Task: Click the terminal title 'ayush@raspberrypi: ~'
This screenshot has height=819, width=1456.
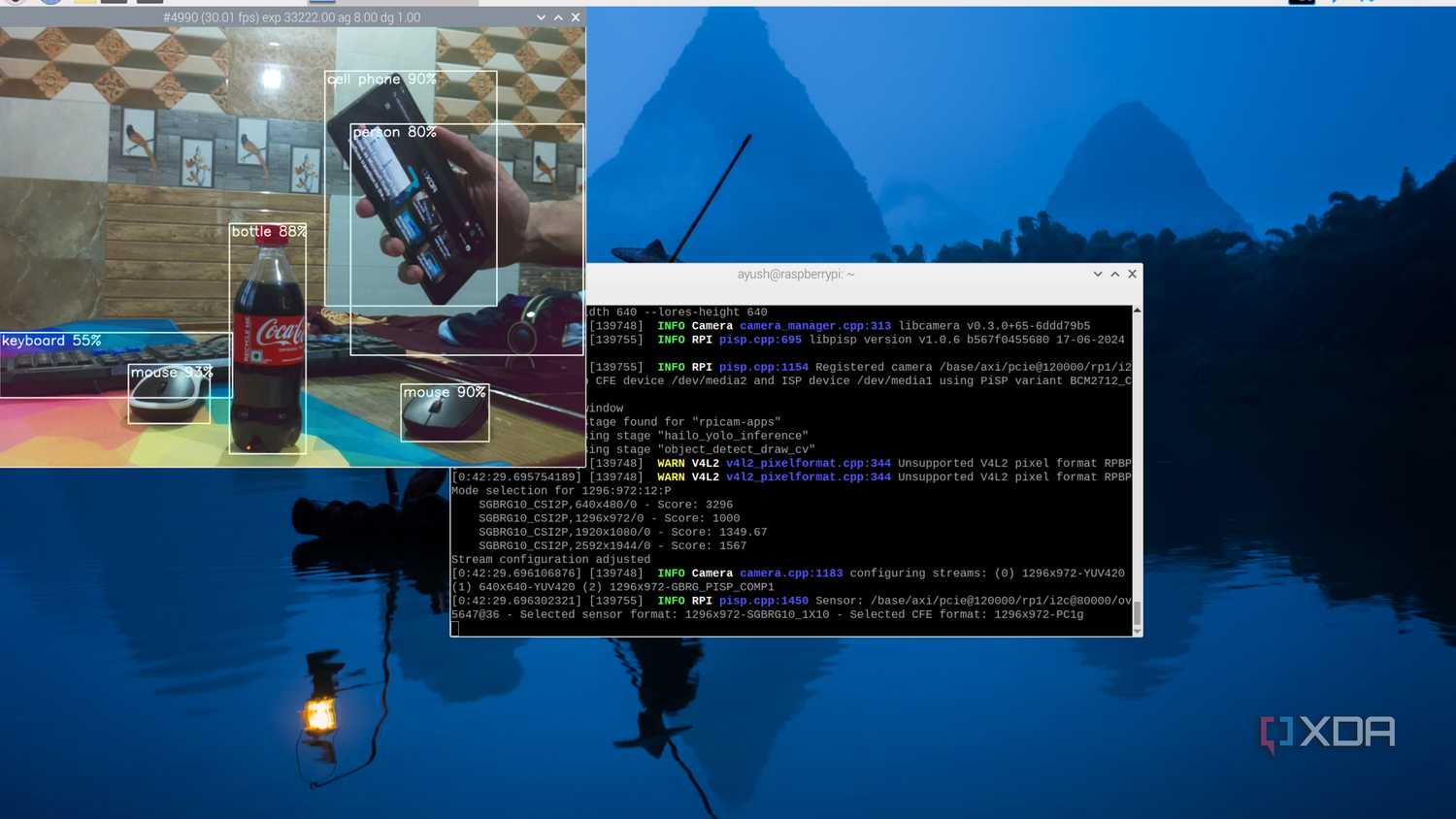Action: [x=796, y=275]
